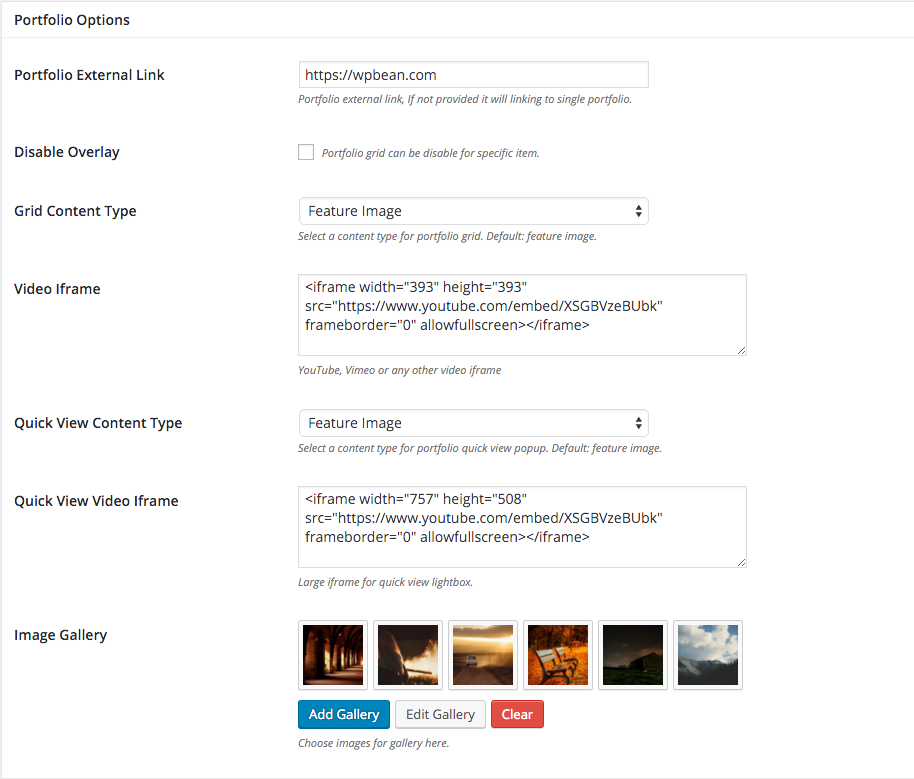The image size is (914, 779).
Task: Select the cloudy mountain sky thumbnail
Action: click(x=708, y=655)
